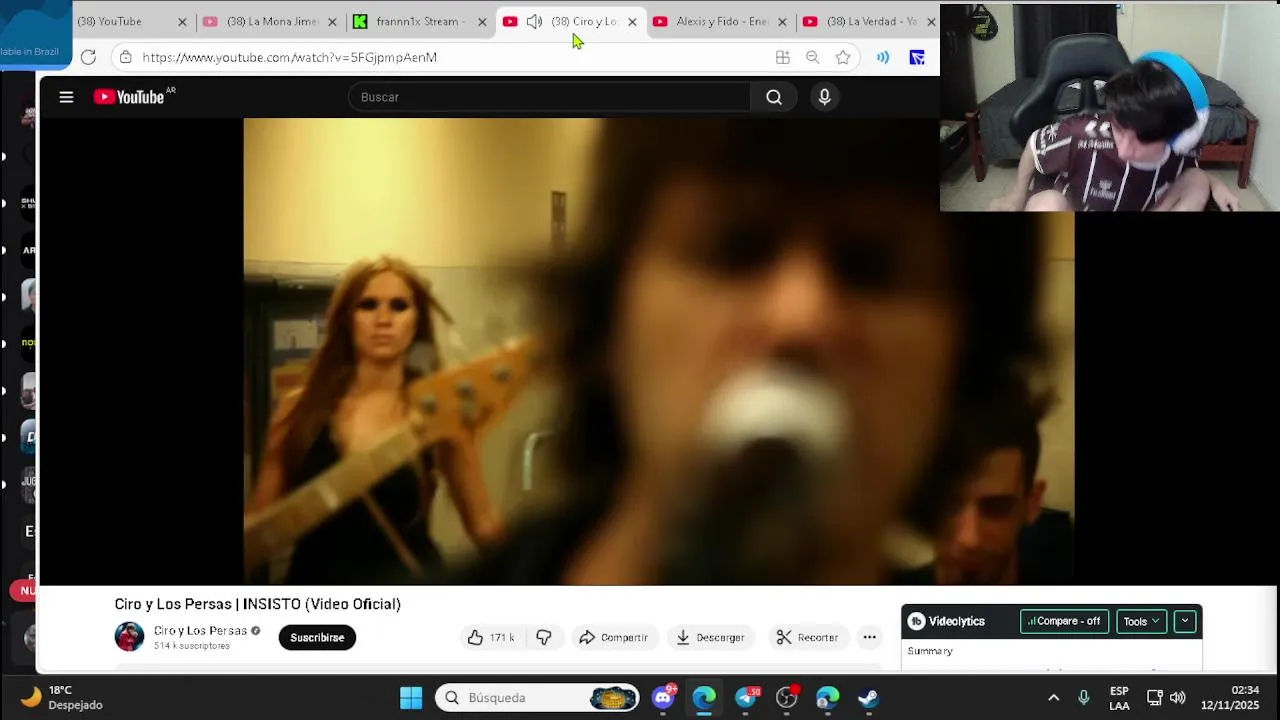This screenshot has height=720, width=1280.
Task: Open the second Edge profile taskbar icon
Action: pyautogui.click(x=828, y=697)
